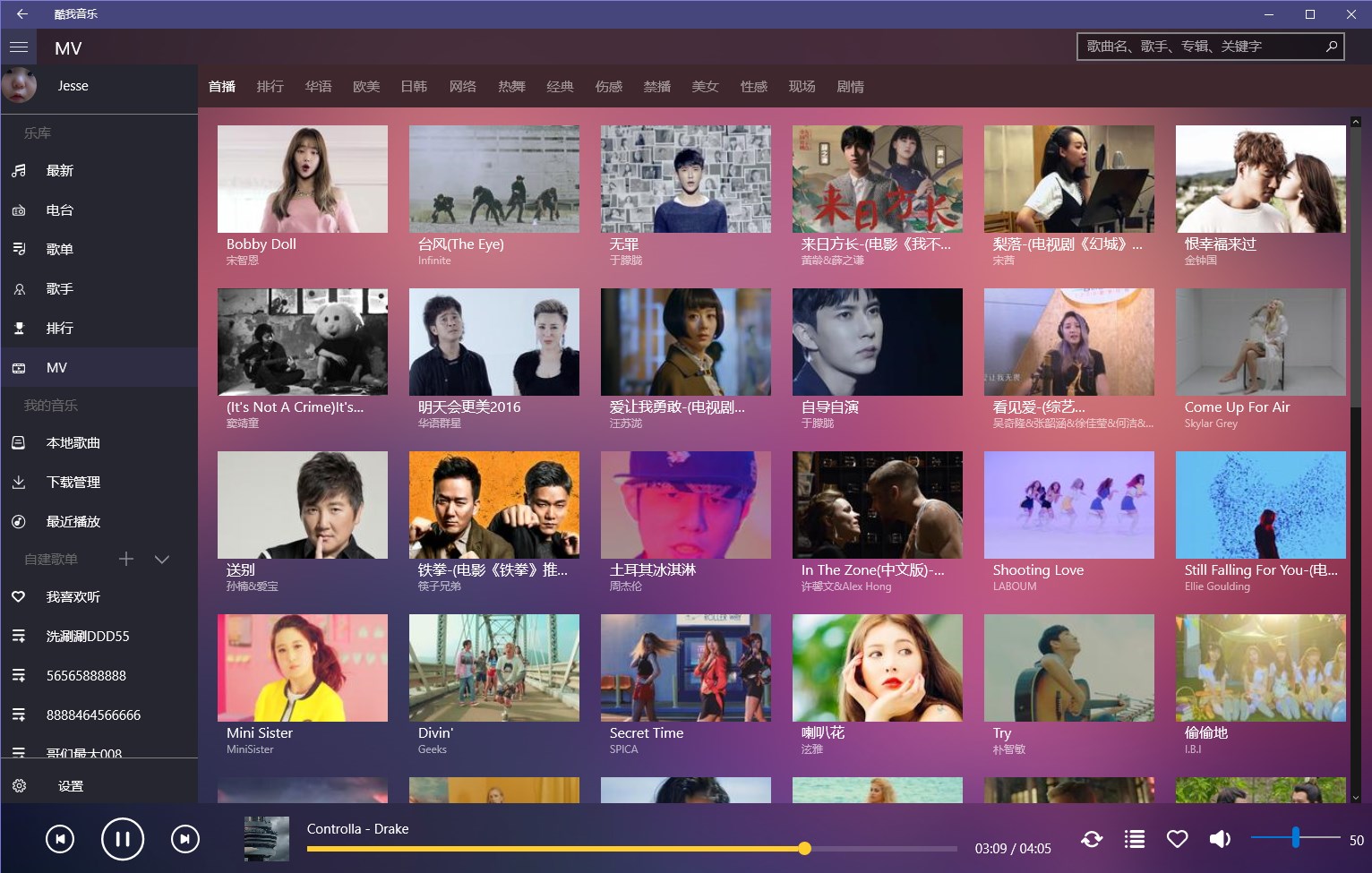Open the play queue list
The image size is (1372, 873).
(x=1135, y=839)
